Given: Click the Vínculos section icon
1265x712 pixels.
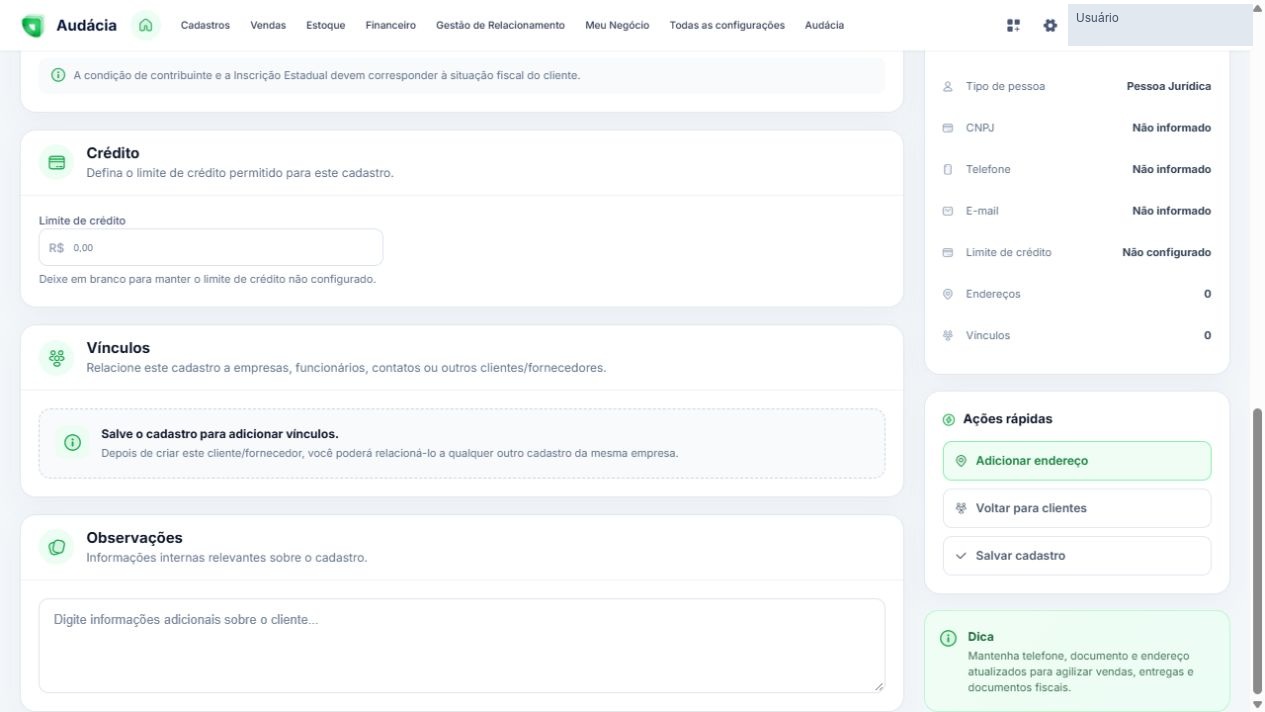Looking at the screenshot, I should [x=57, y=357].
